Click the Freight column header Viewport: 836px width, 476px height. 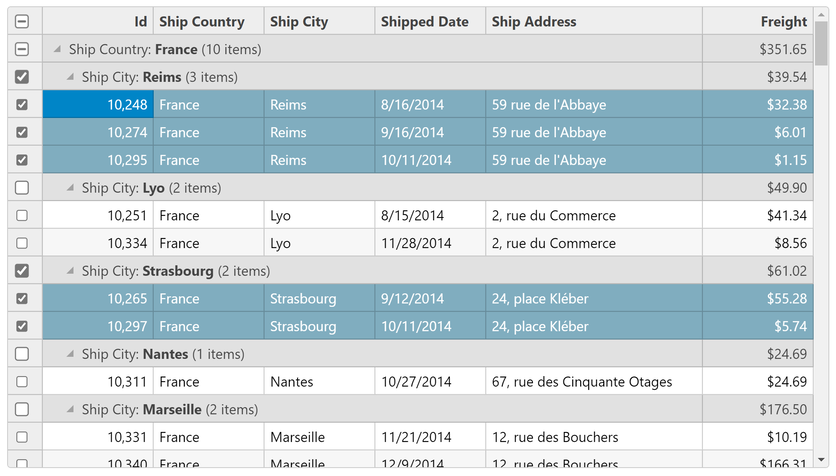pos(783,21)
